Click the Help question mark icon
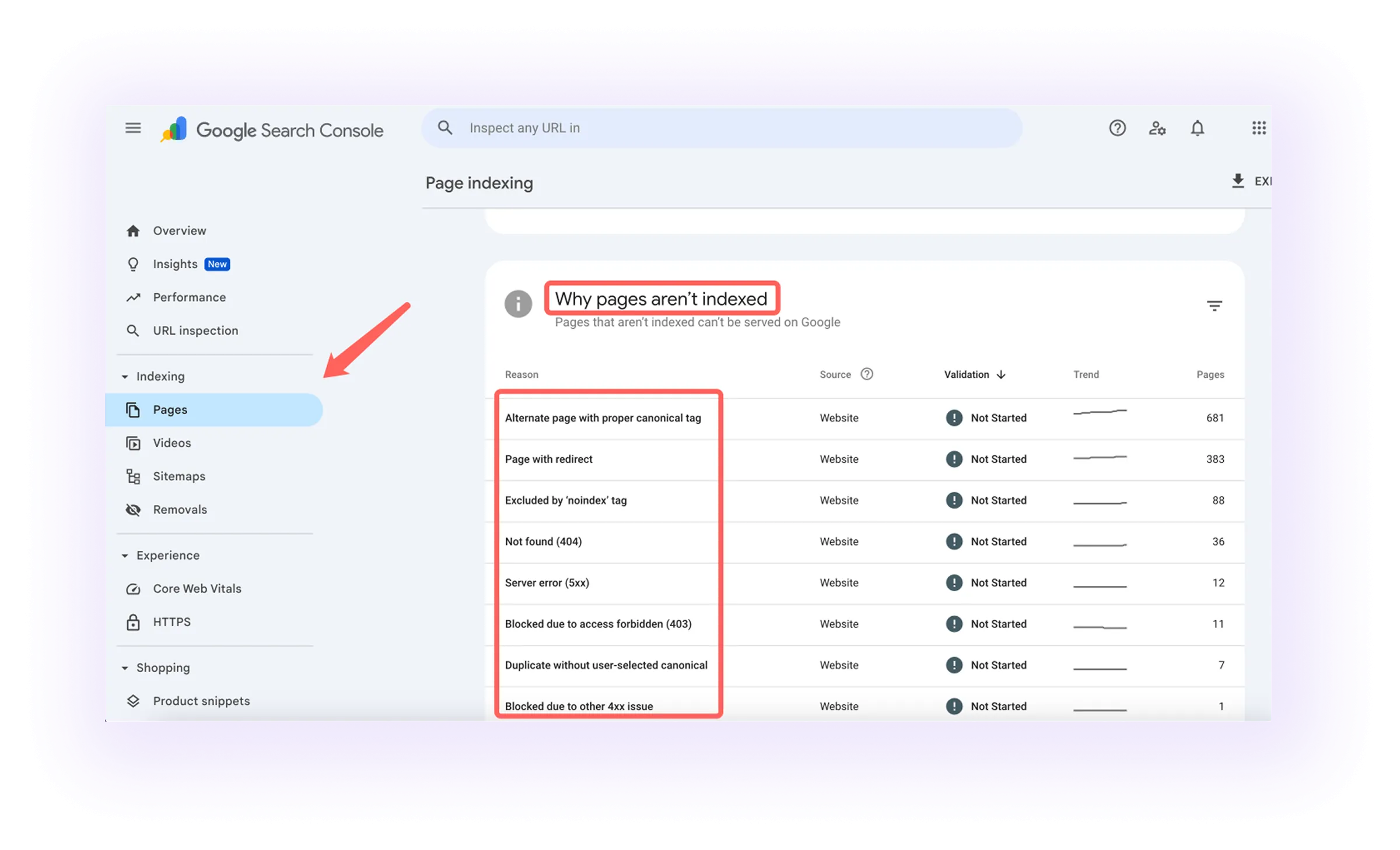This screenshot has width=1400, height=850. (1117, 128)
